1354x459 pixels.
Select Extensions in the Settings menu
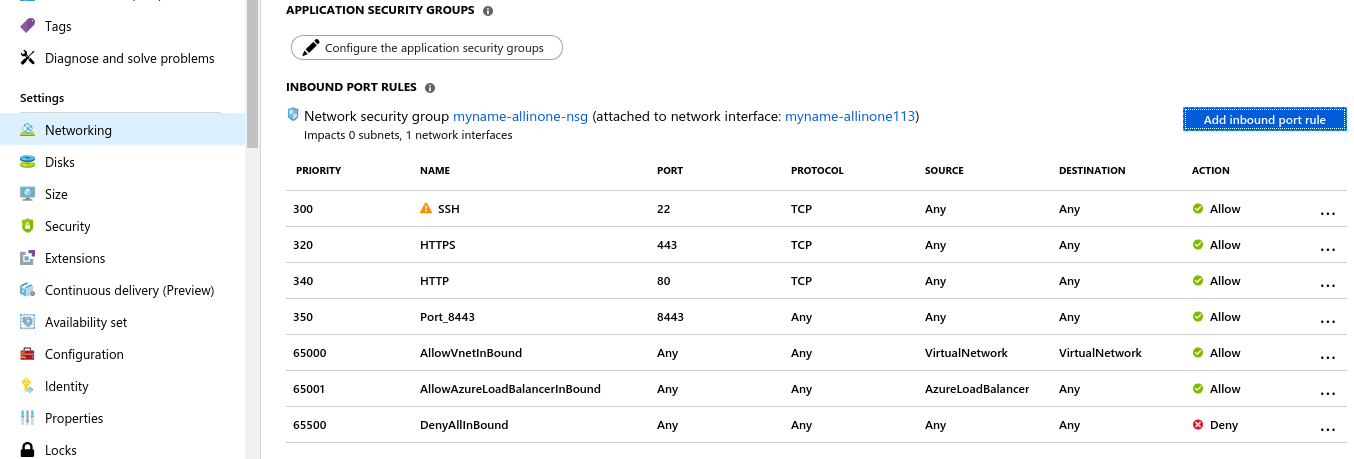(122, 258)
